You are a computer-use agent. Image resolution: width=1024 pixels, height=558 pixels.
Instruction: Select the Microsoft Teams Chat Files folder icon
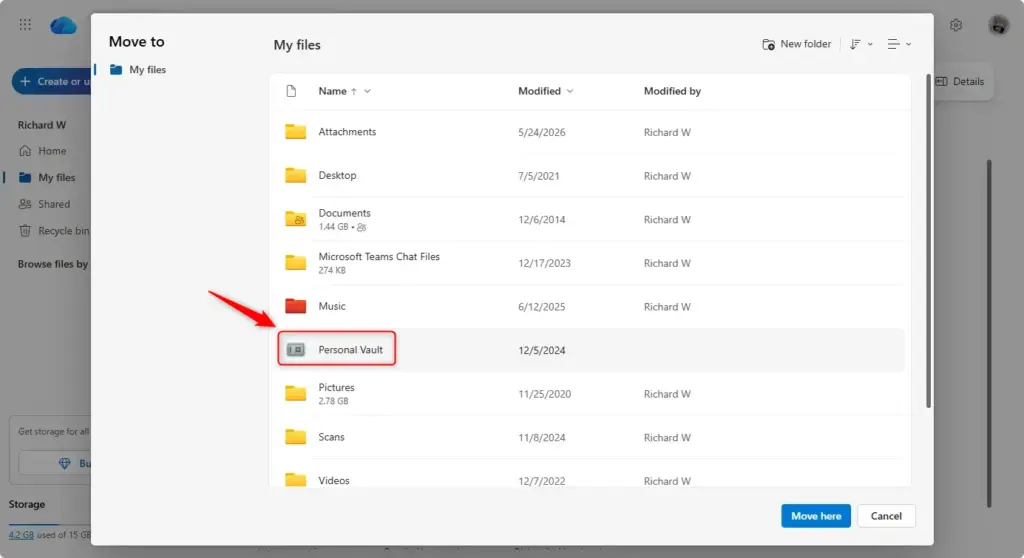295,263
